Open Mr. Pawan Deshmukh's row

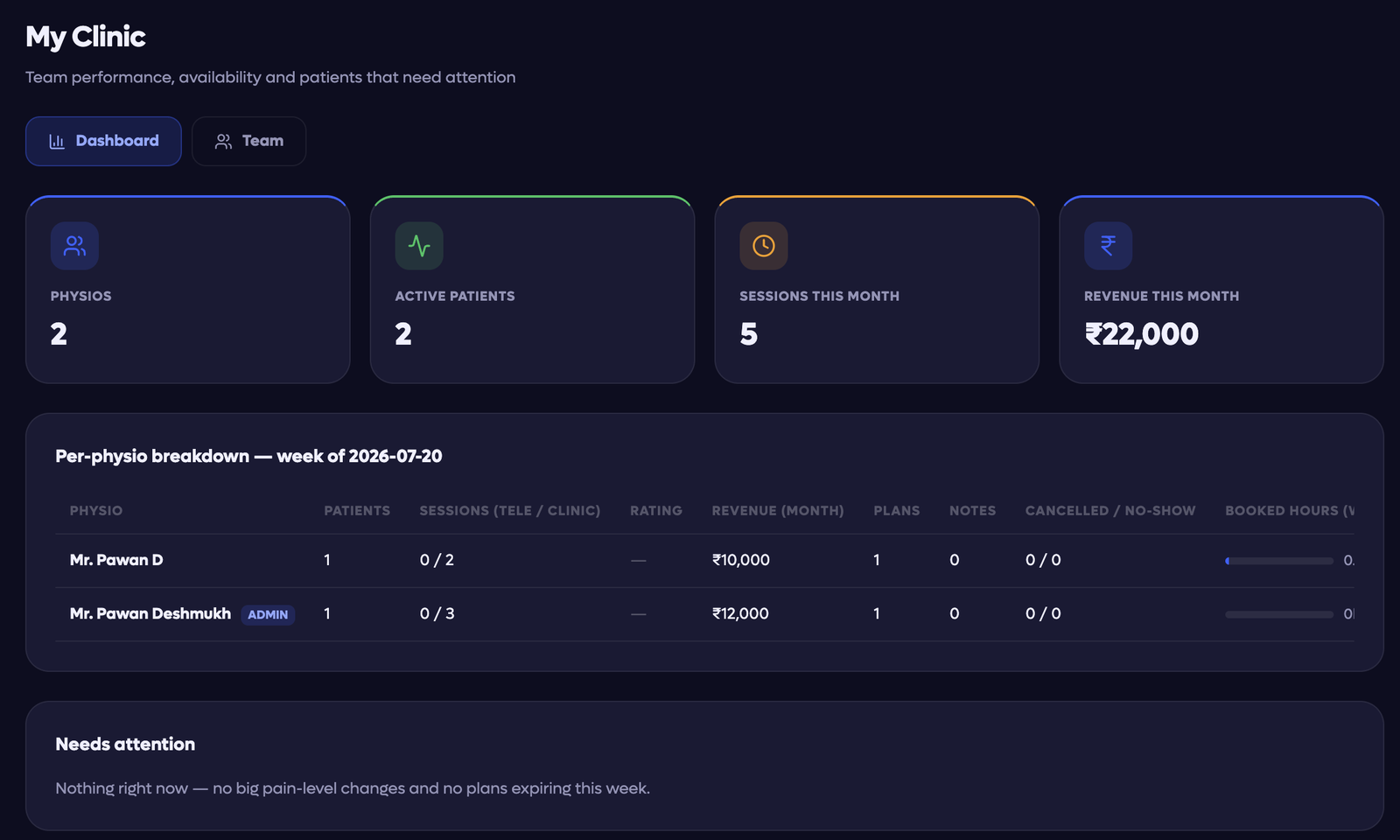[704, 614]
